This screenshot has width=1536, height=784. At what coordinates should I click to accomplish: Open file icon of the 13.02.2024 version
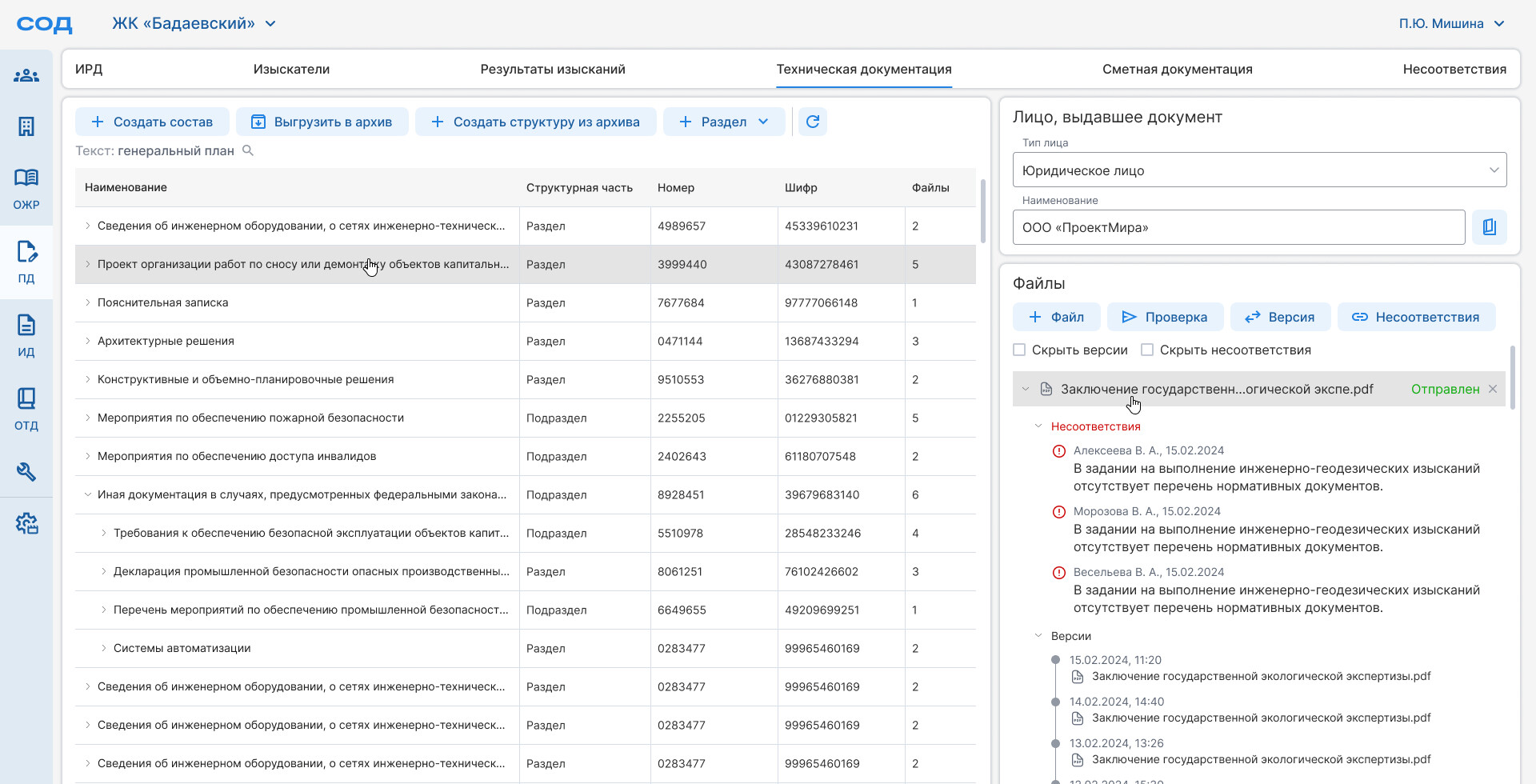point(1078,760)
